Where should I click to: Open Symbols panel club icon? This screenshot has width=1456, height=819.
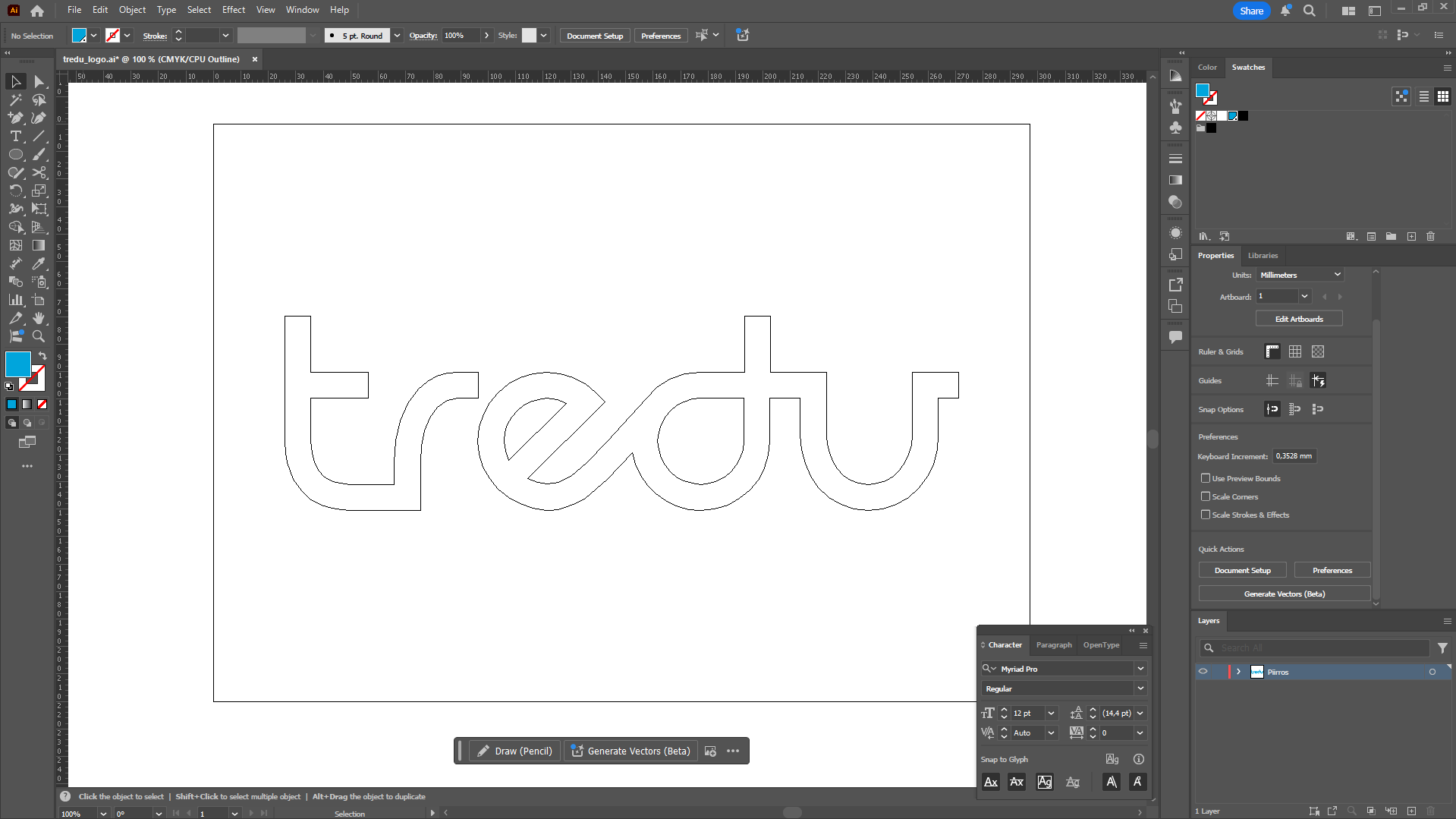coord(1175,128)
